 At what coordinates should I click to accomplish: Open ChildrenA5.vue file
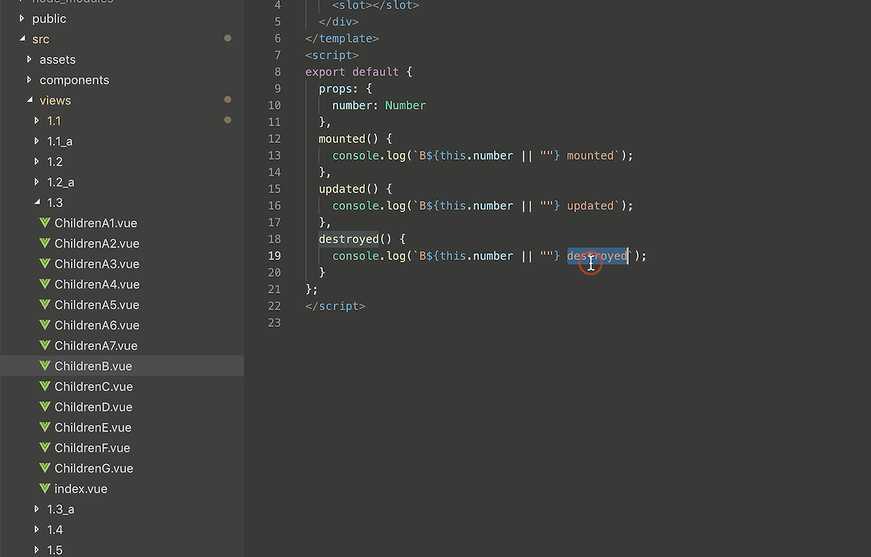click(97, 305)
